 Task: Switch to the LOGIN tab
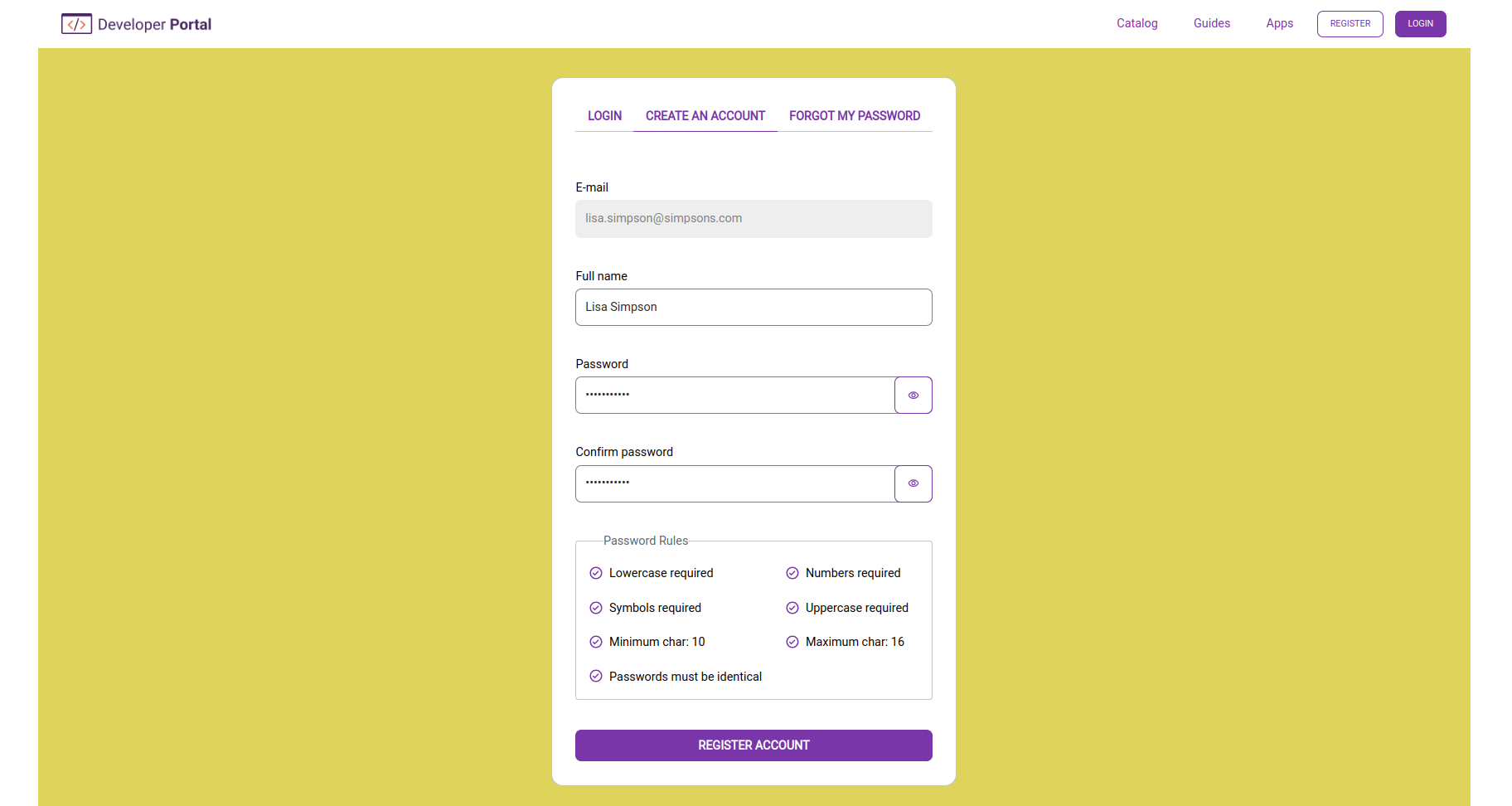603,116
